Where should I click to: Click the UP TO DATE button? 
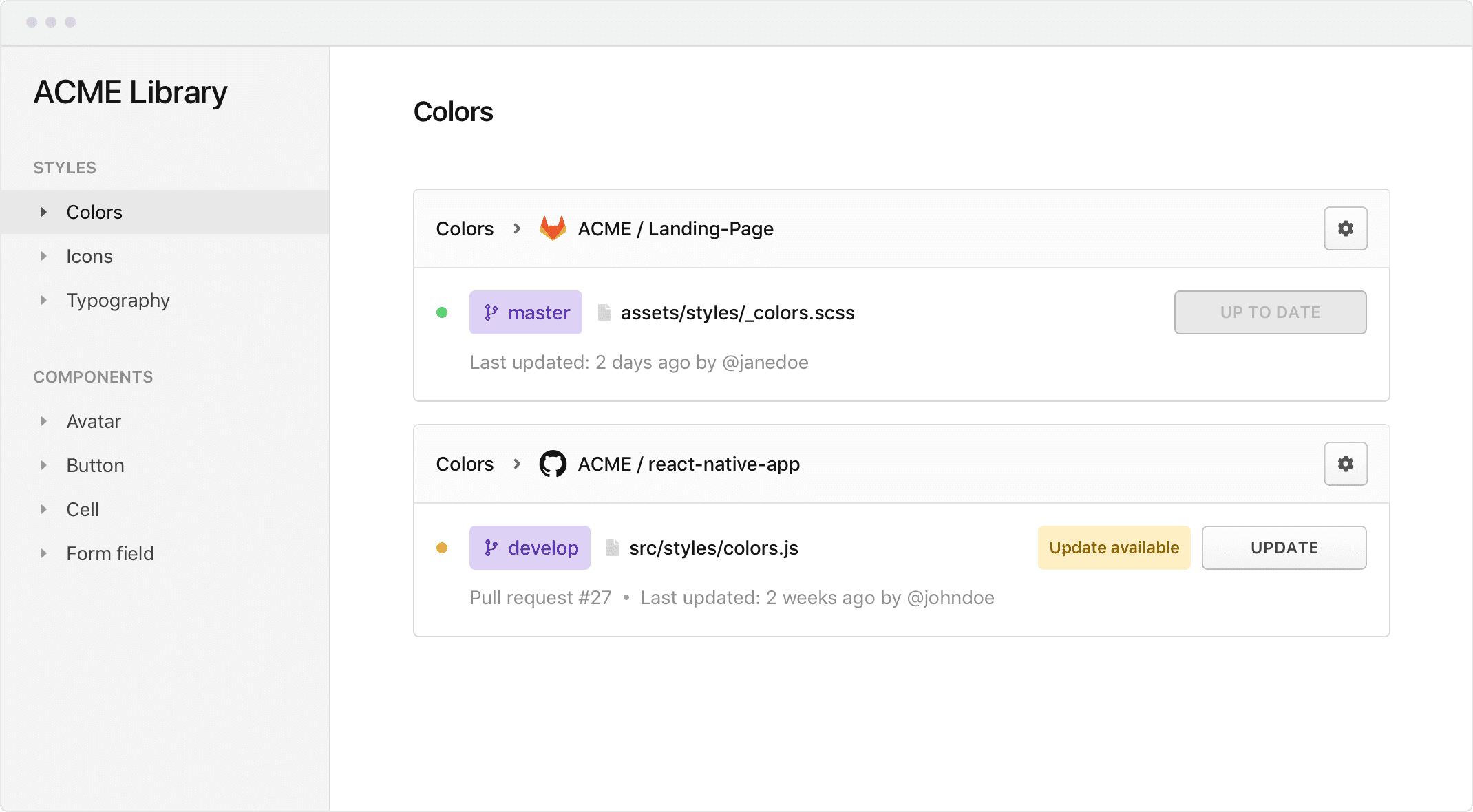pyautogui.click(x=1270, y=312)
